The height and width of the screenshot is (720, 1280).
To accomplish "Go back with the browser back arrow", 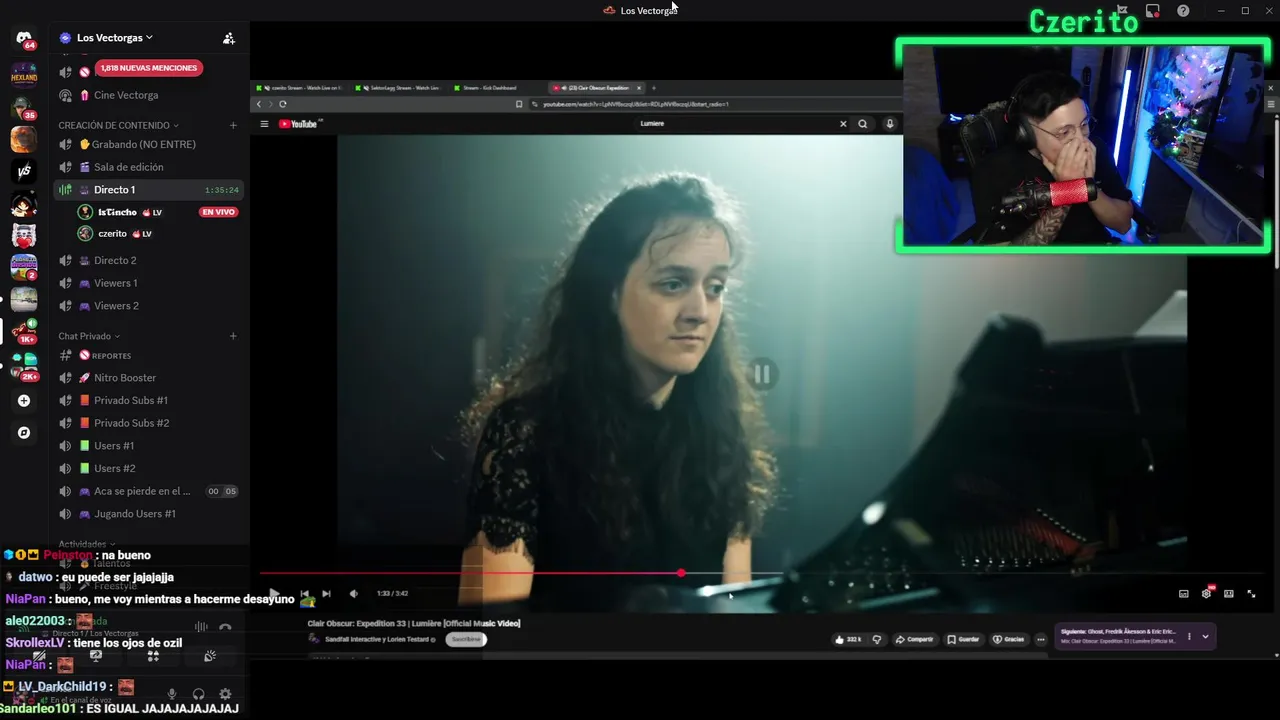I will (259, 104).
